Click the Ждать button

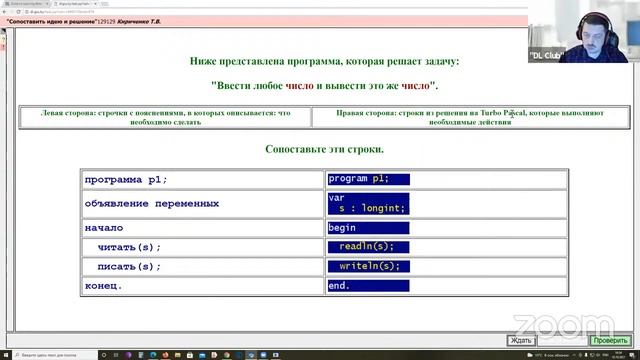click(x=521, y=340)
